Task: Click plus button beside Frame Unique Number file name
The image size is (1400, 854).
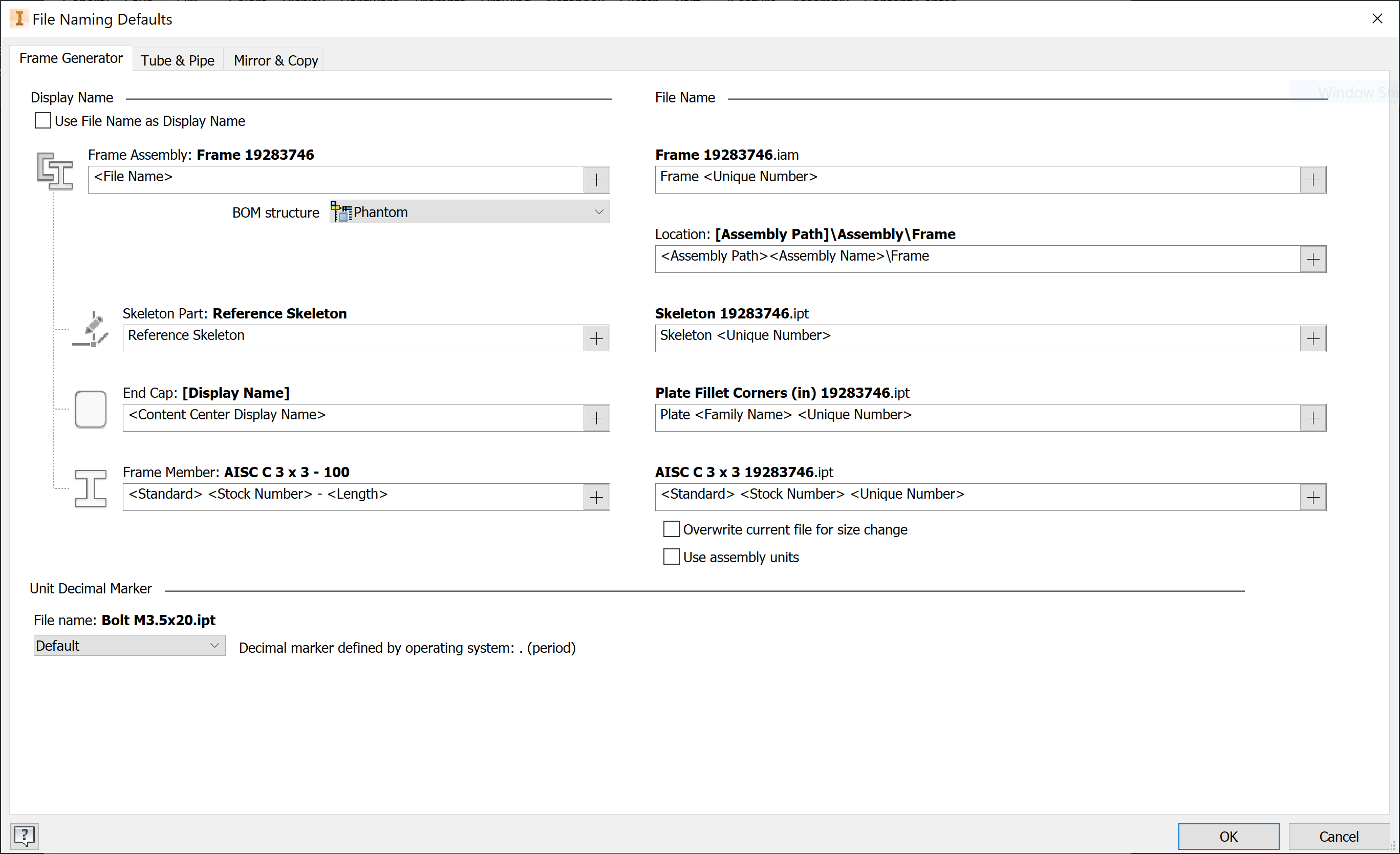Action: [1312, 180]
